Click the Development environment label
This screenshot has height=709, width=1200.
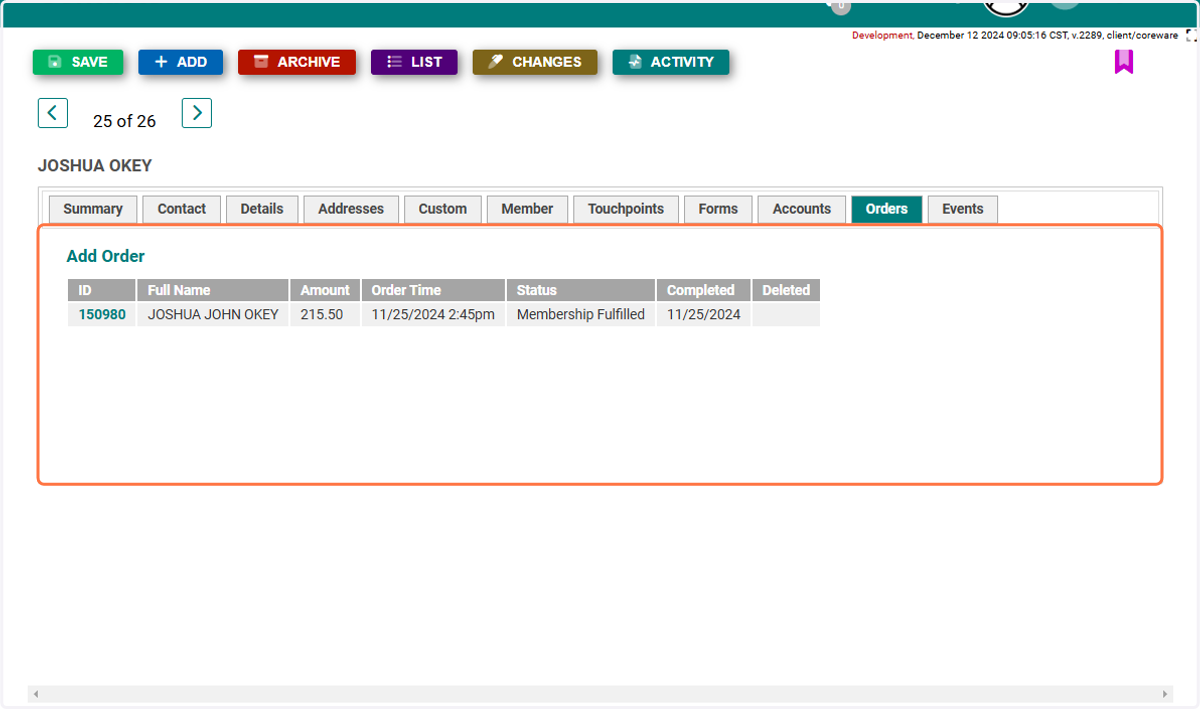pos(882,35)
